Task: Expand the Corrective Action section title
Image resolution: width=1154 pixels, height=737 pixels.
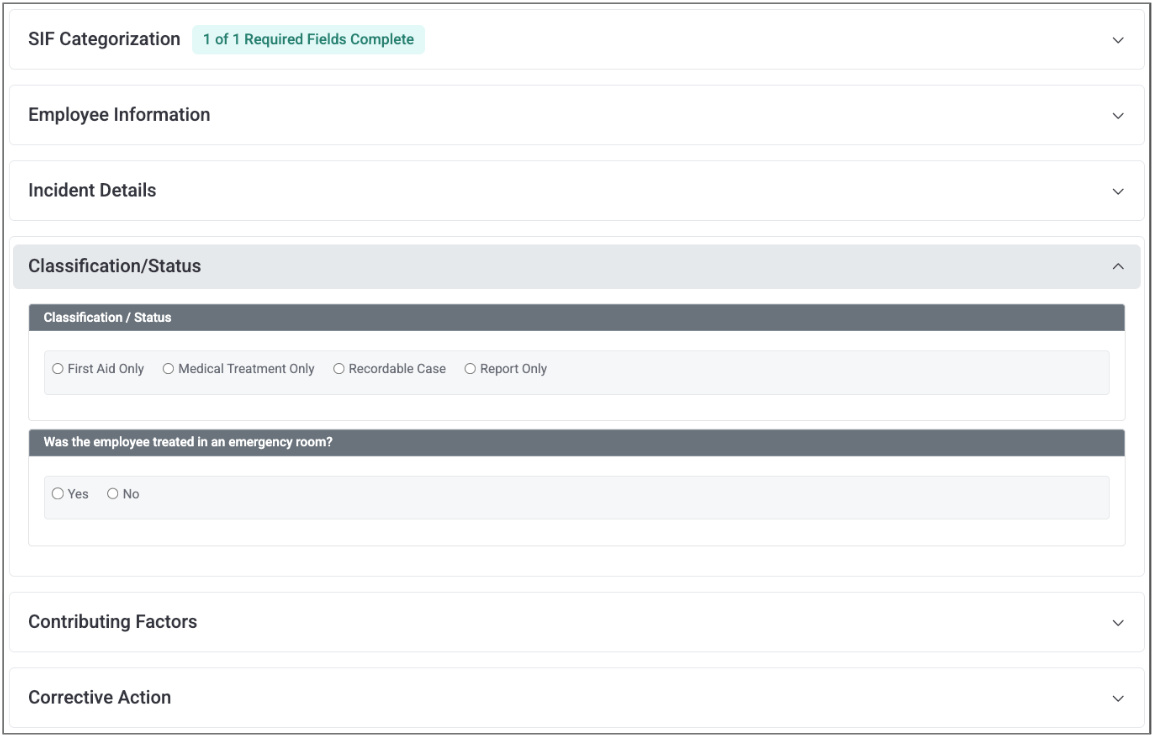Action: (99, 697)
